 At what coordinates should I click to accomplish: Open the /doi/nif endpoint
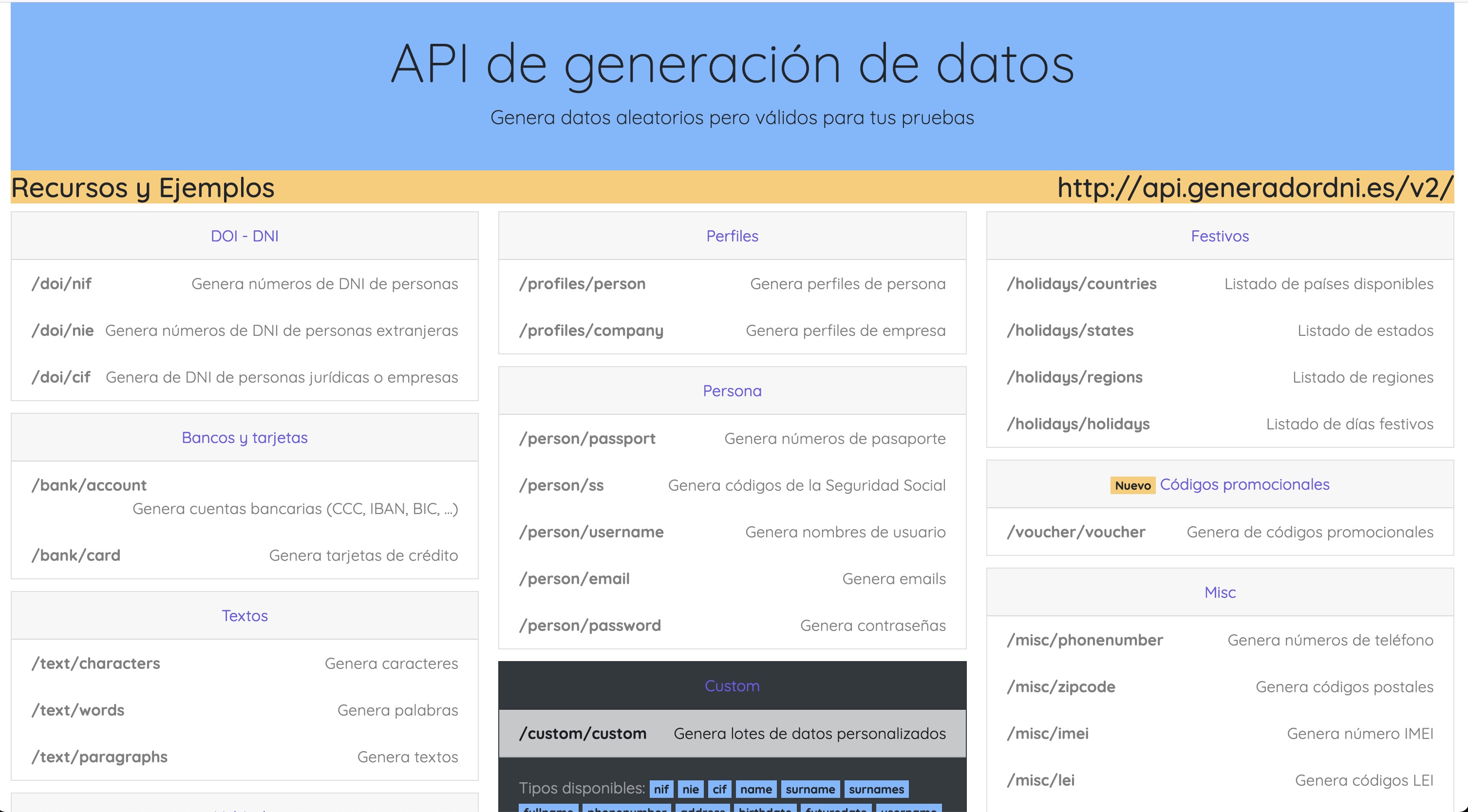click(x=61, y=284)
